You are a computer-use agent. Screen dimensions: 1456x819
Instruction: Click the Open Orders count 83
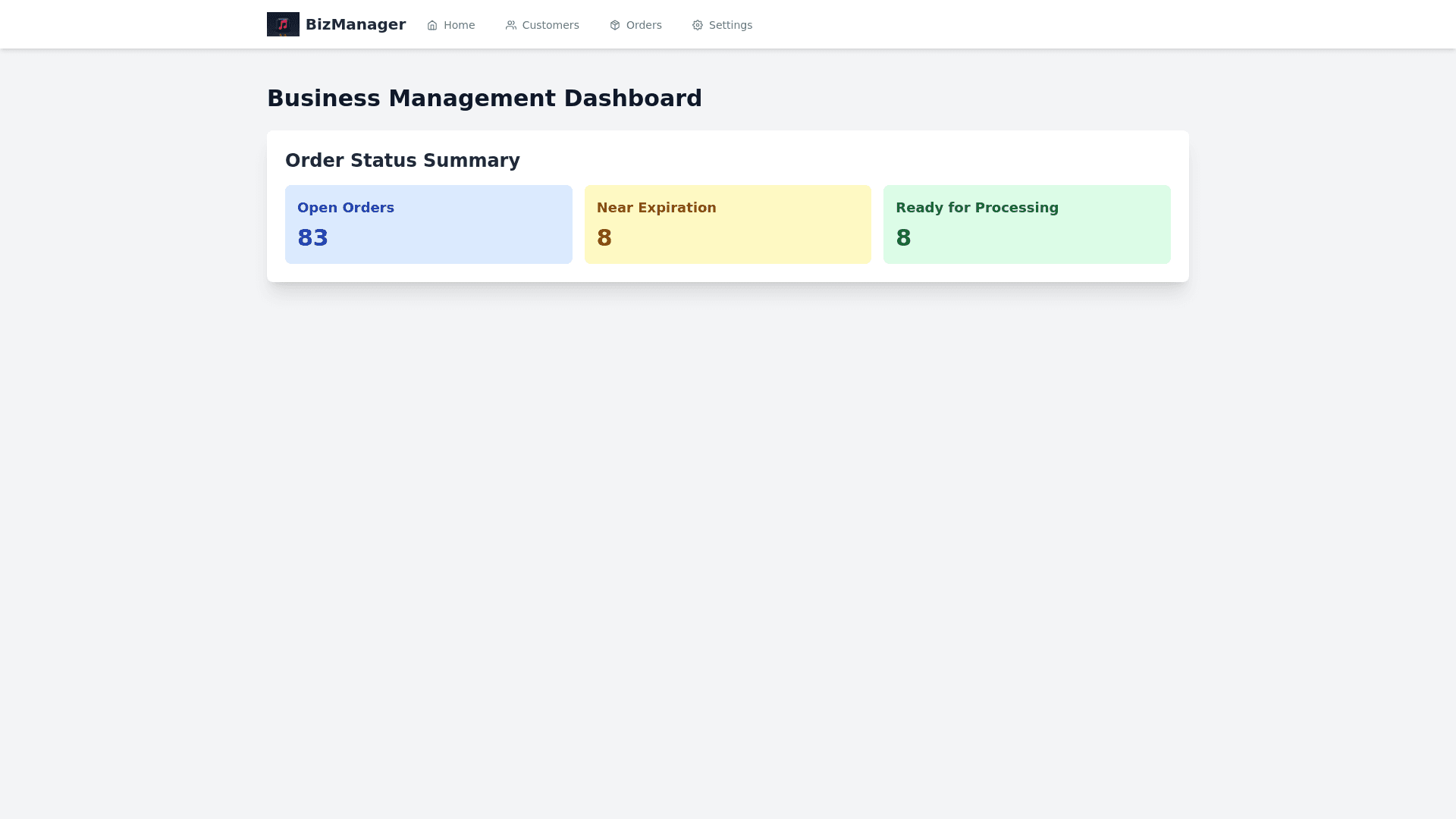tap(312, 238)
